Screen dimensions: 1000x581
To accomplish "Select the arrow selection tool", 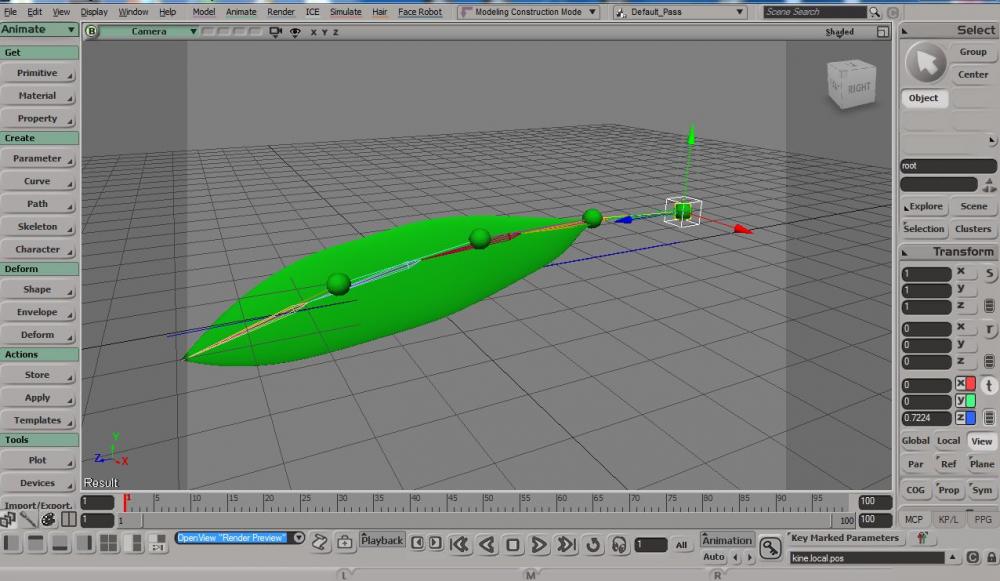I will [x=925, y=63].
